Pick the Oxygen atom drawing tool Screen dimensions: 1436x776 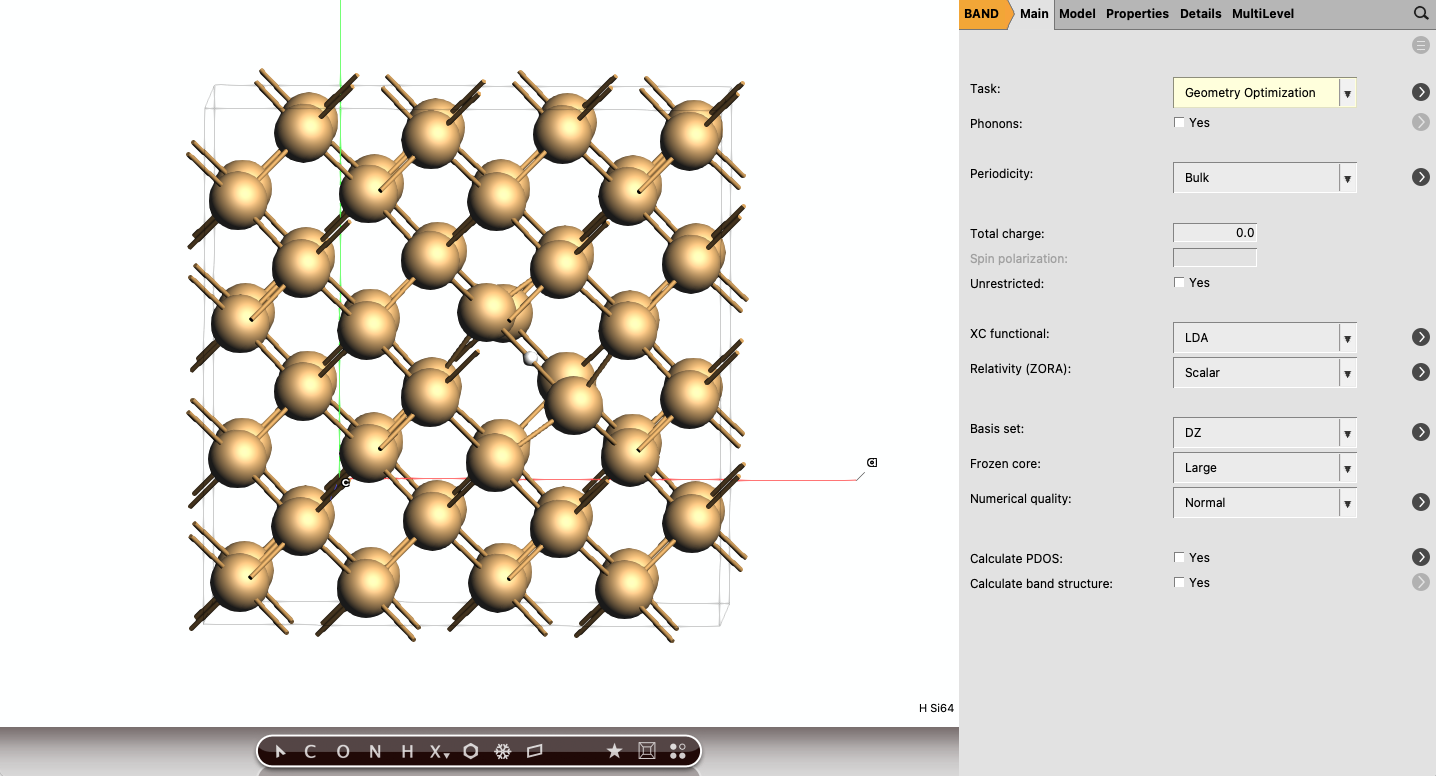[343, 751]
